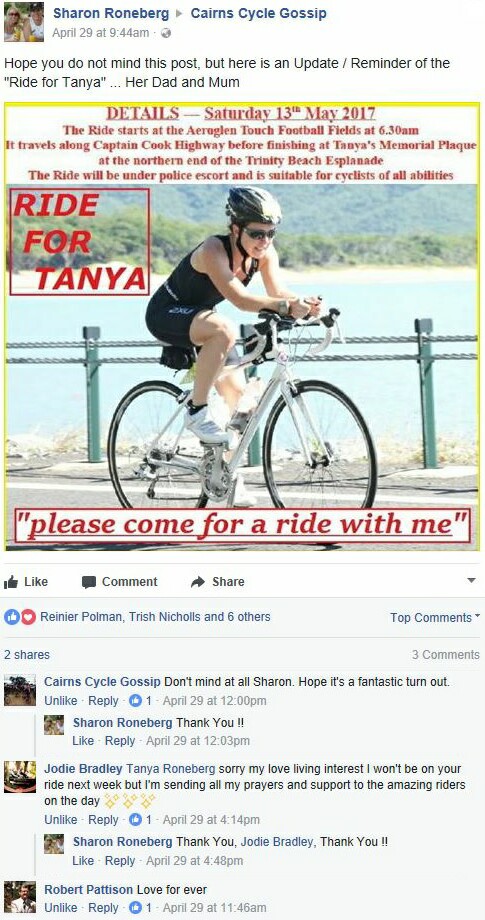
Task: Click the Comment speech bubble icon
Action: pyautogui.click(x=89, y=582)
